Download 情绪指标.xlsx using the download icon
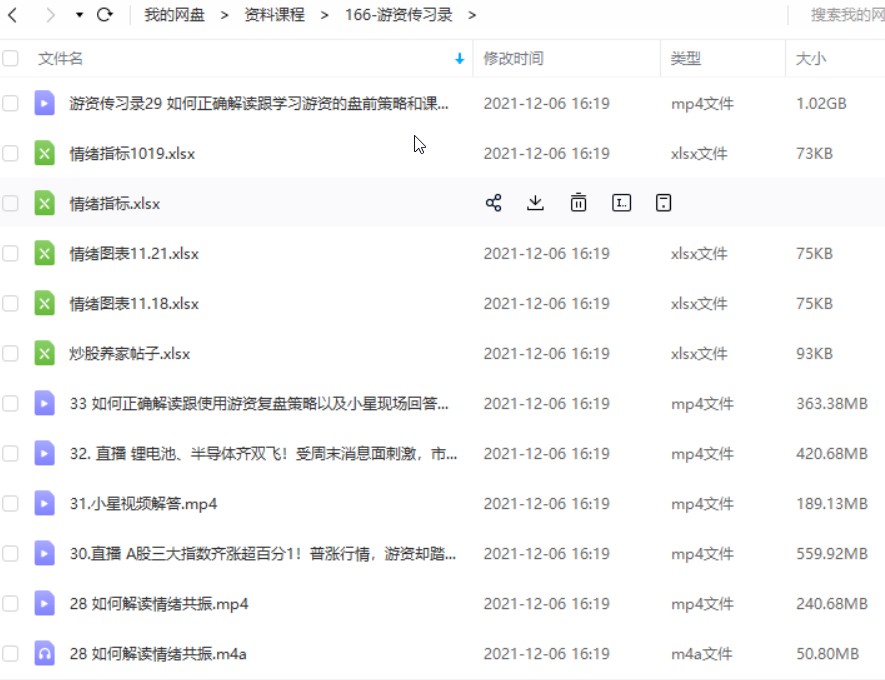The height and width of the screenshot is (680, 885). point(535,203)
